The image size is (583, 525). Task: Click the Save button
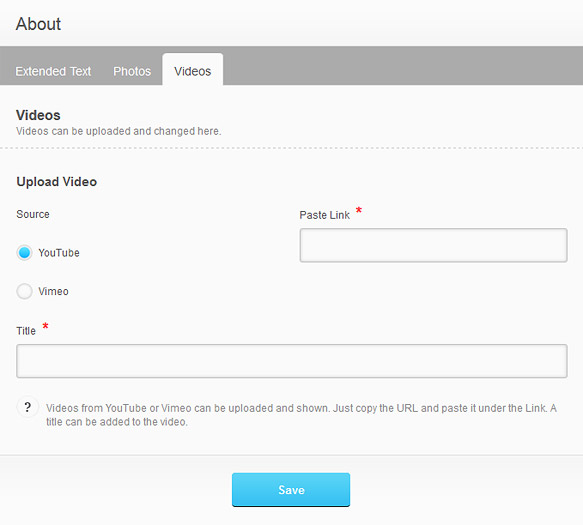coord(291,490)
